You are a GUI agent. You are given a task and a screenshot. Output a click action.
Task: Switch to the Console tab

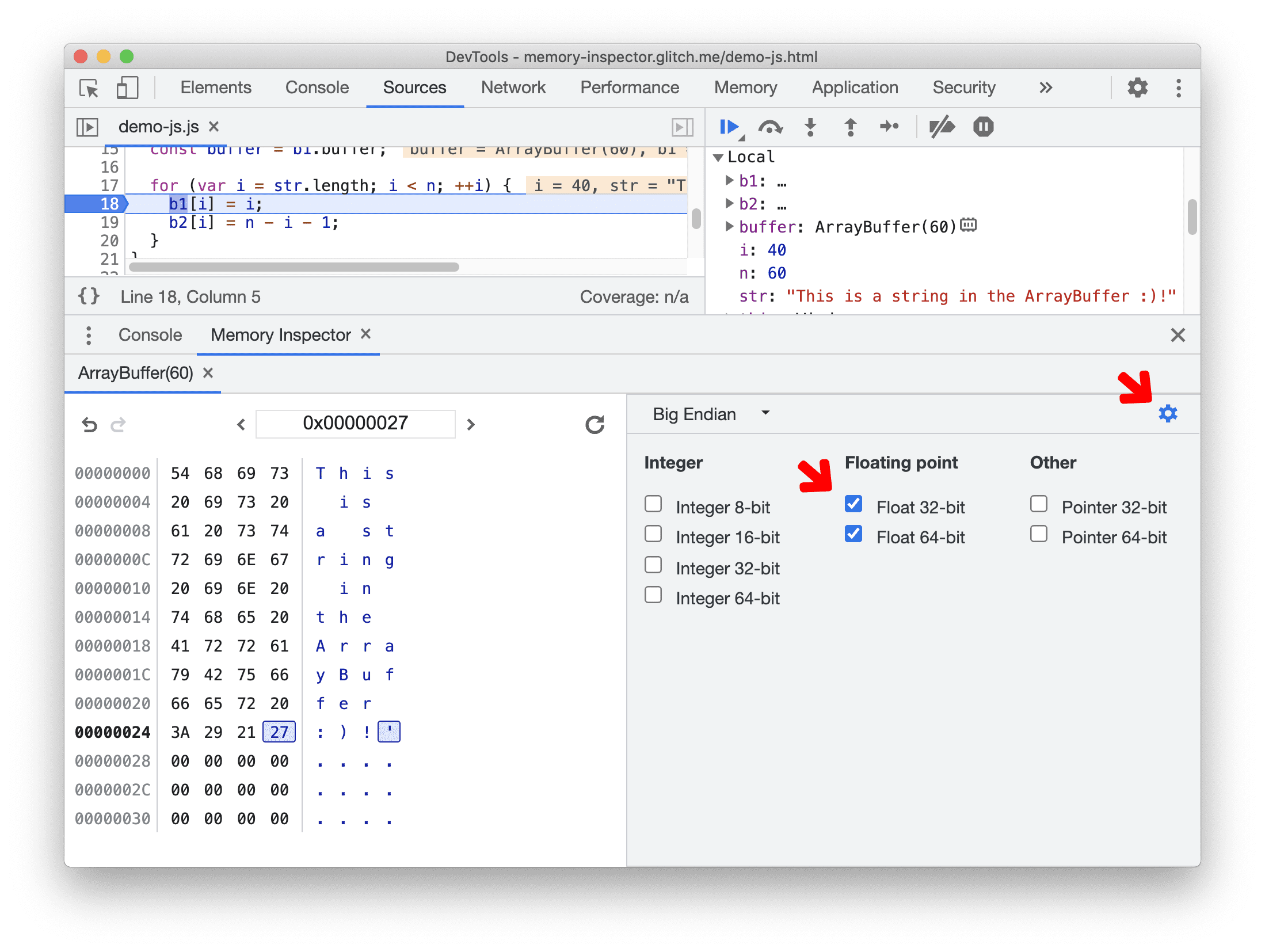click(x=148, y=336)
